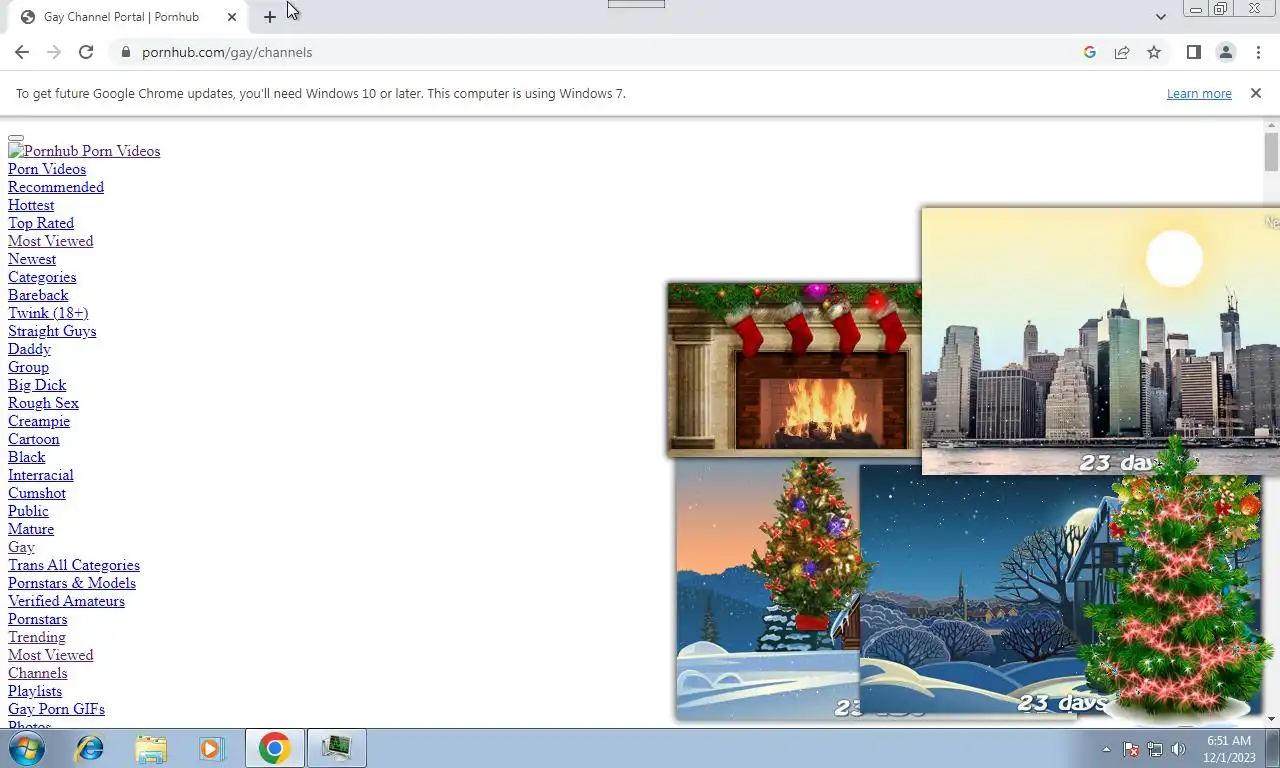Open the Pornhub Porn Videos logo link
The height and width of the screenshot is (768, 1280).
click(x=84, y=151)
